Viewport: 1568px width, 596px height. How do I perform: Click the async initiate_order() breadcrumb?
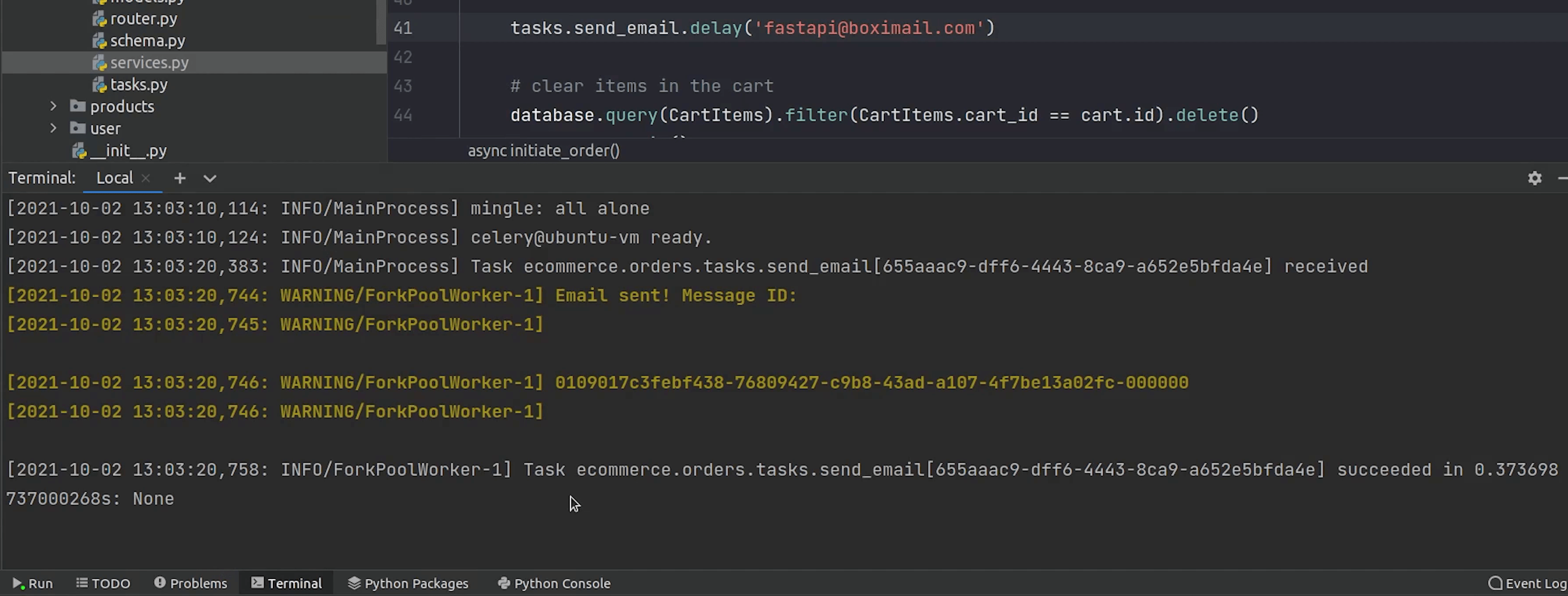(x=543, y=151)
